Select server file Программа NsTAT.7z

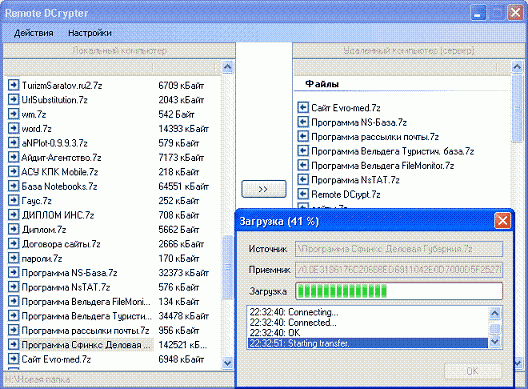355,180
